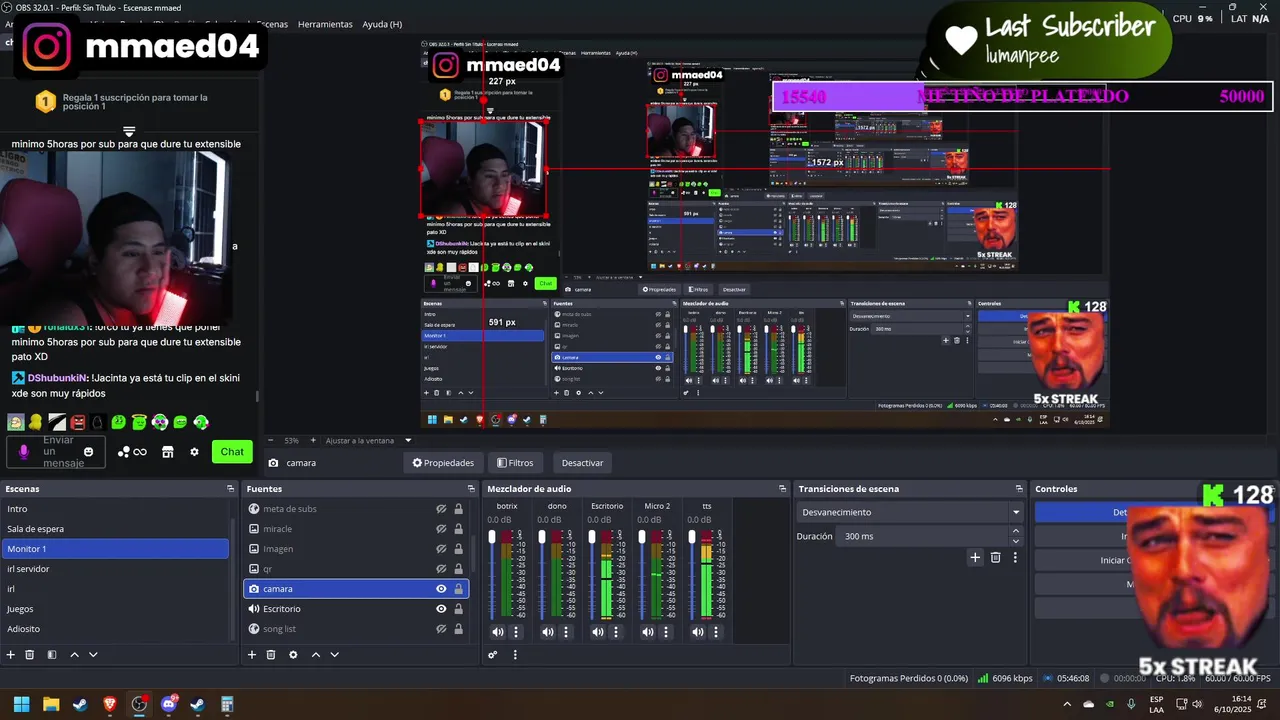Image resolution: width=1280 pixels, height=720 pixels.
Task: Show the Imagen source
Action: pyautogui.click(x=441, y=549)
